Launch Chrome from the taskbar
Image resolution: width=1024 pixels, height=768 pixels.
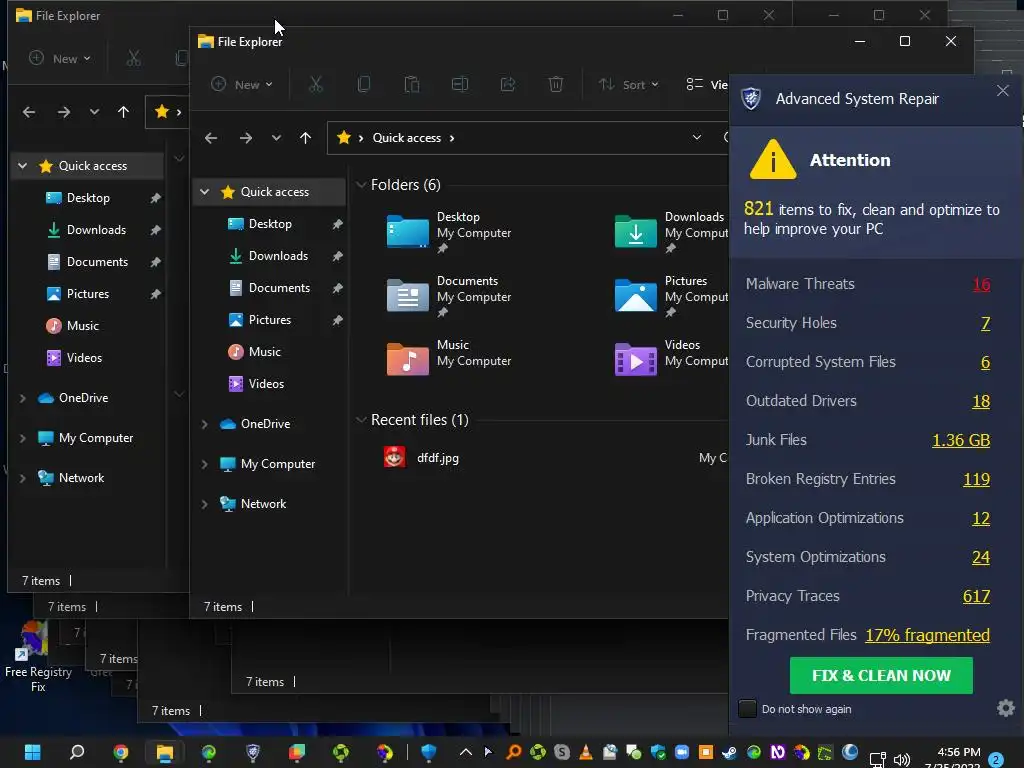click(x=121, y=752)
